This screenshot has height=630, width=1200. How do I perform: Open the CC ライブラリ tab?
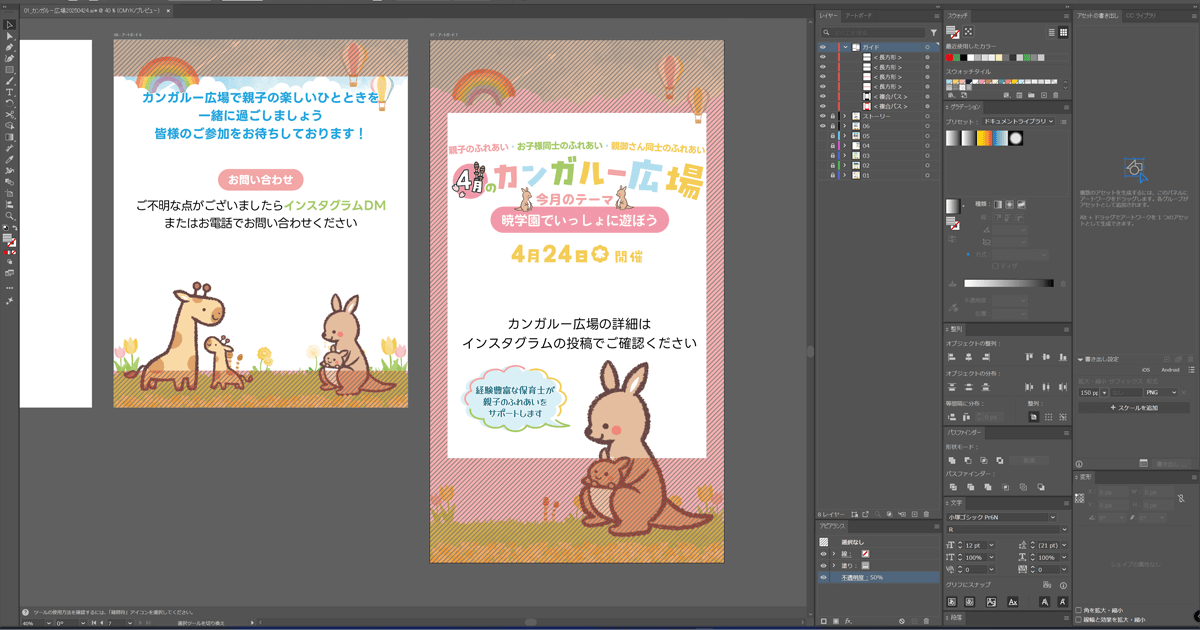coord(1140,16)
